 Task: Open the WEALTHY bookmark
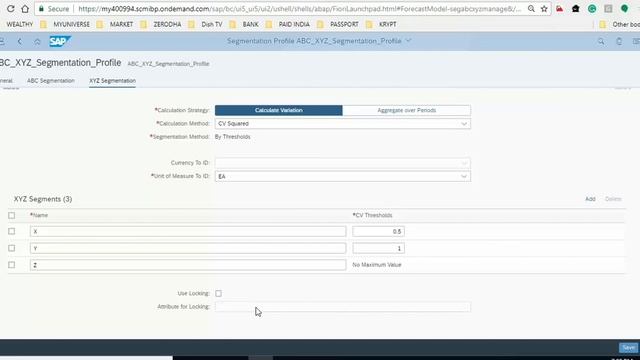click(x=20, y=24)
